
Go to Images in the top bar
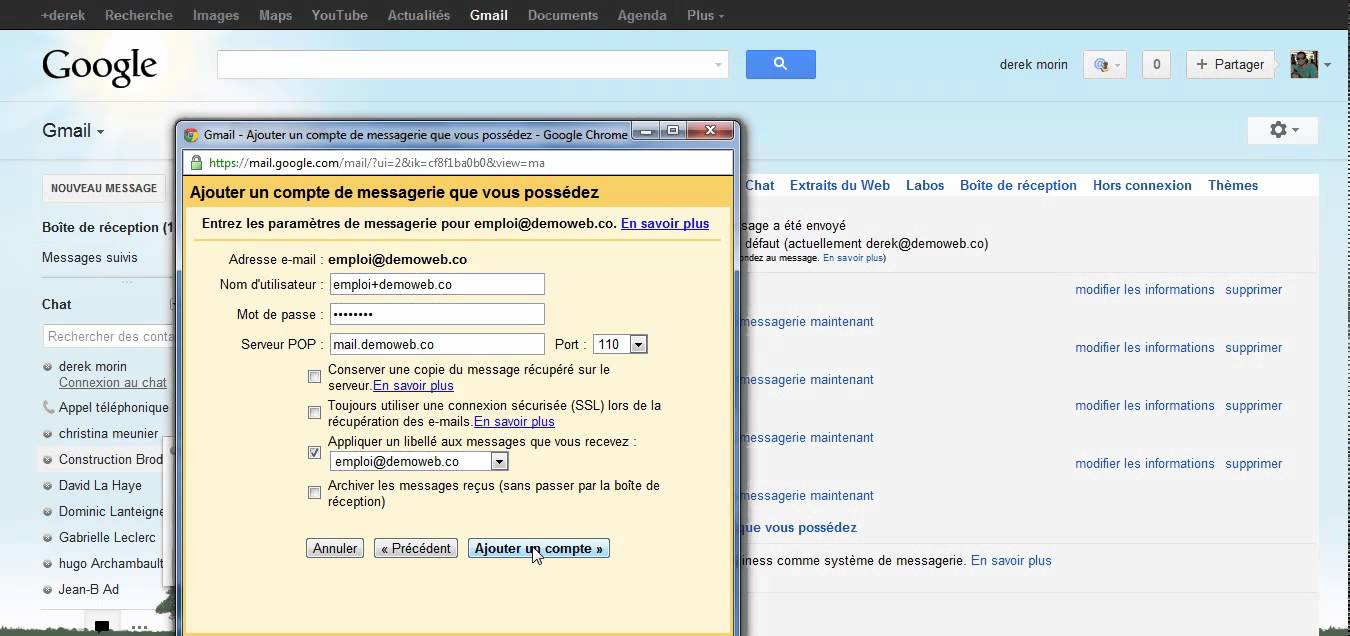[216, 15]
